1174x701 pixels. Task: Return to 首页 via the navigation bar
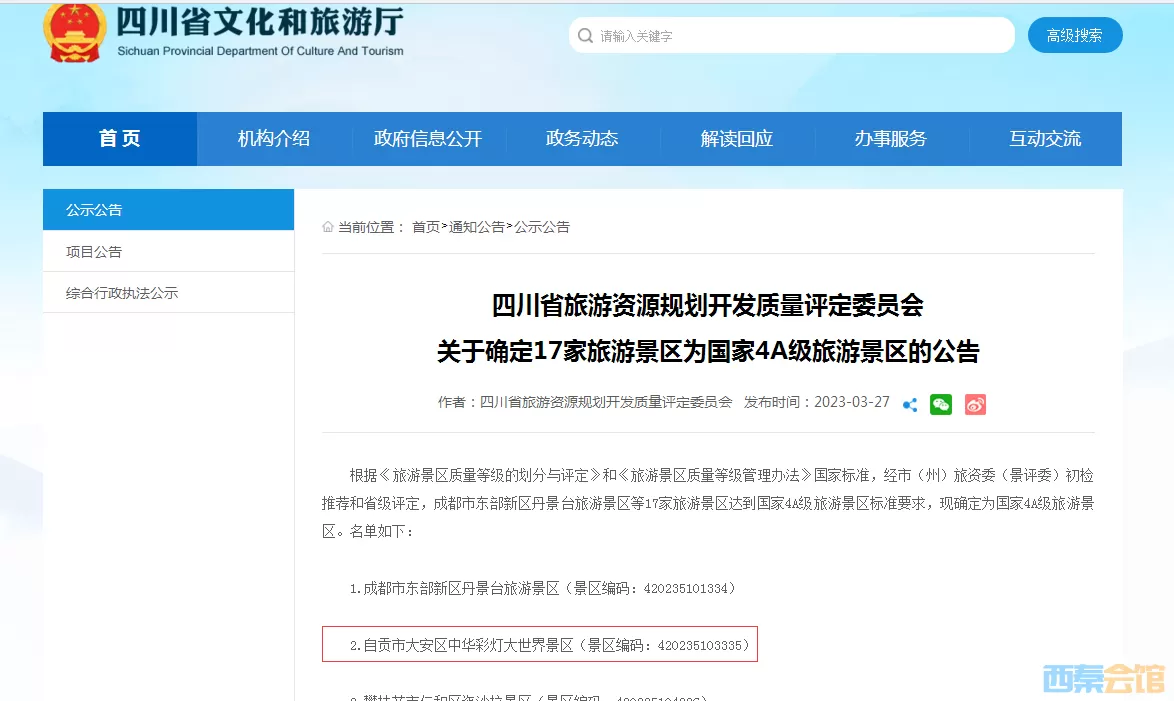click(119, 139)
